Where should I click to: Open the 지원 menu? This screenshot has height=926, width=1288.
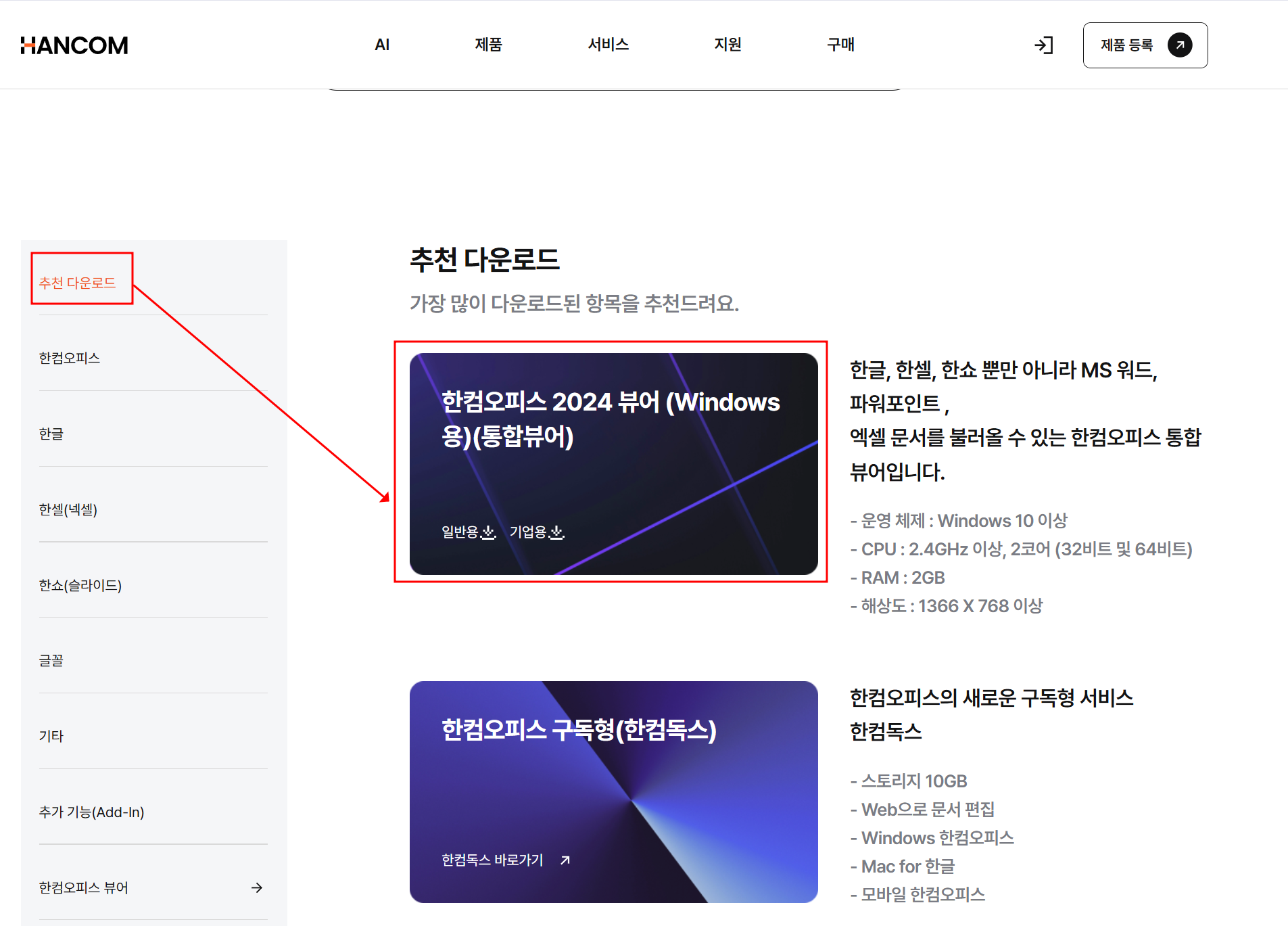point(728,45)
